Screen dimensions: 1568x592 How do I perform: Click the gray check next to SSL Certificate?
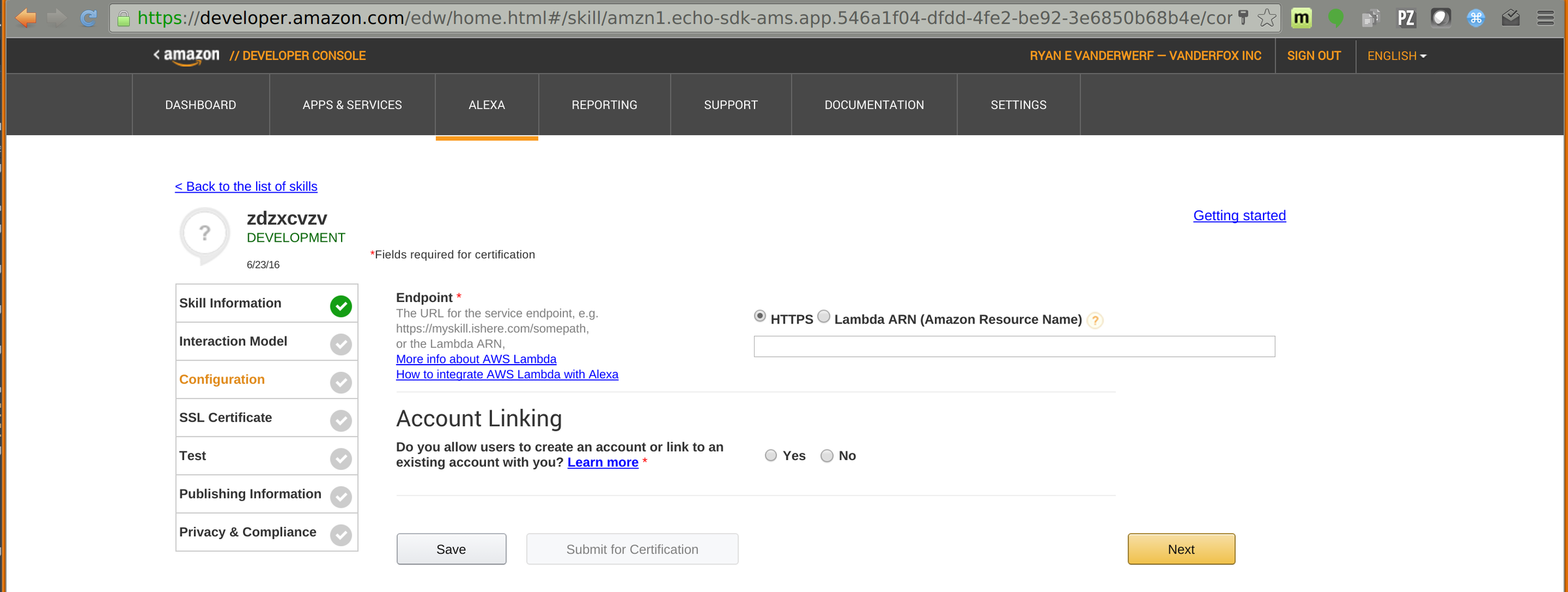click(x=341, y=420)
